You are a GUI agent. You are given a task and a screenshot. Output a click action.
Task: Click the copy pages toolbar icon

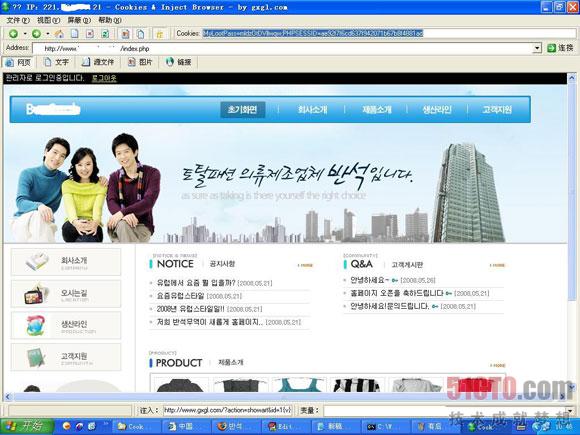(x=141, y=34)
